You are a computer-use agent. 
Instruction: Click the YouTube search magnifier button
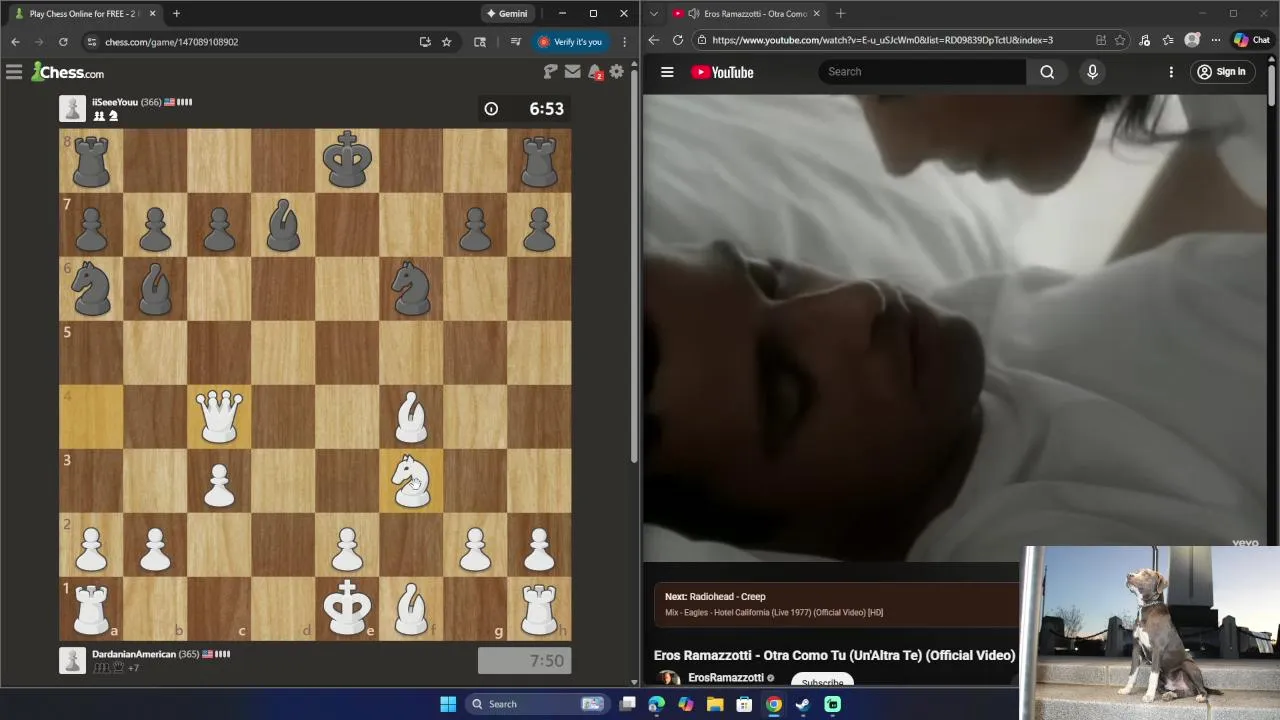(1047, 72)
